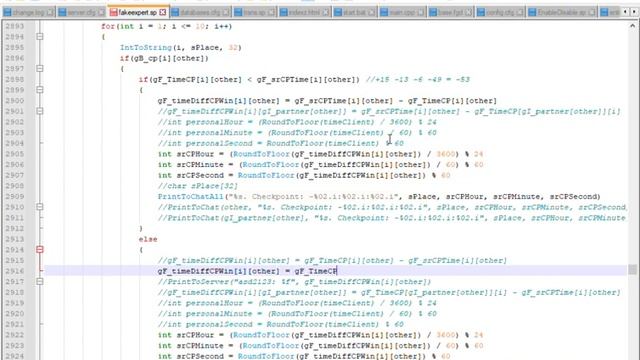
Task: Switch to the trans.sp tab
Action: click(254, 12)
